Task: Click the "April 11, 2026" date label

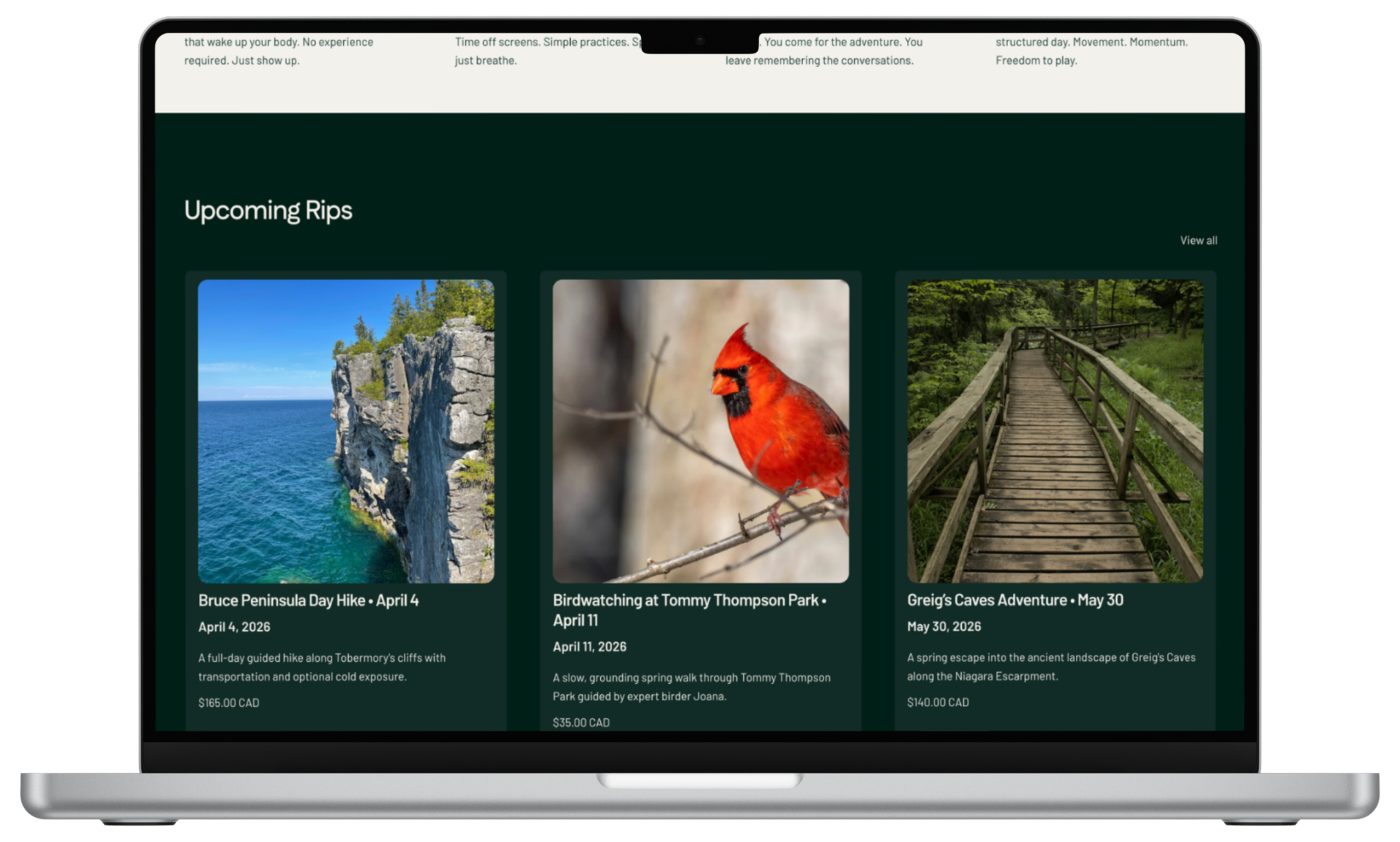Action: click(590, 646)
